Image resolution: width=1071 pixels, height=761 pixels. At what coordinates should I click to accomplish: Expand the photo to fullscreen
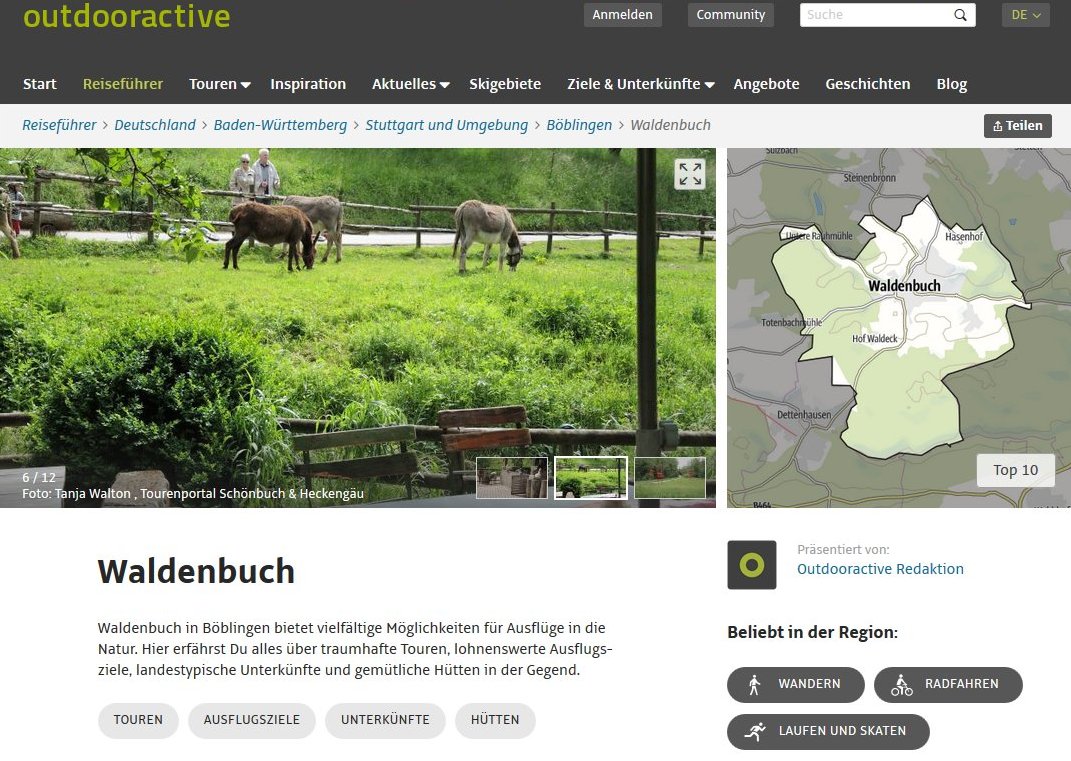click(x=690, y=174)
